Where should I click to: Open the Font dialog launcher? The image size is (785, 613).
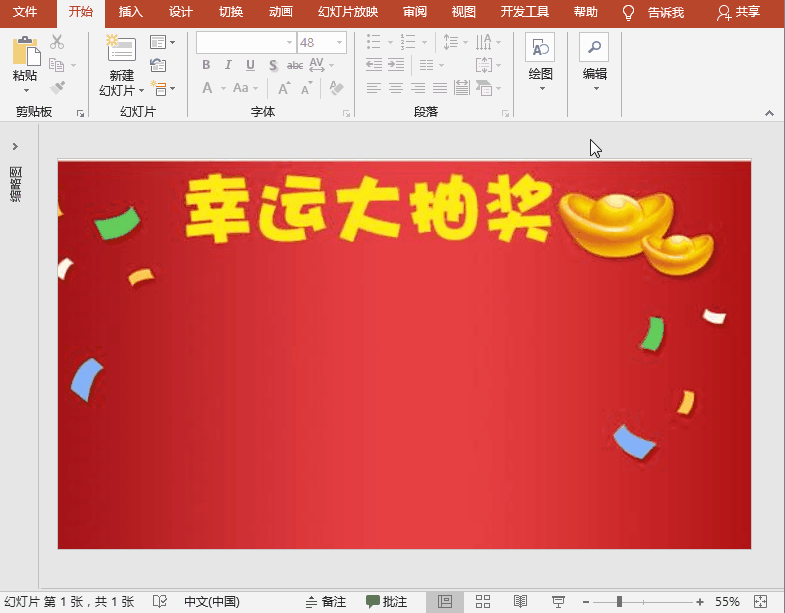pos(346,114)
